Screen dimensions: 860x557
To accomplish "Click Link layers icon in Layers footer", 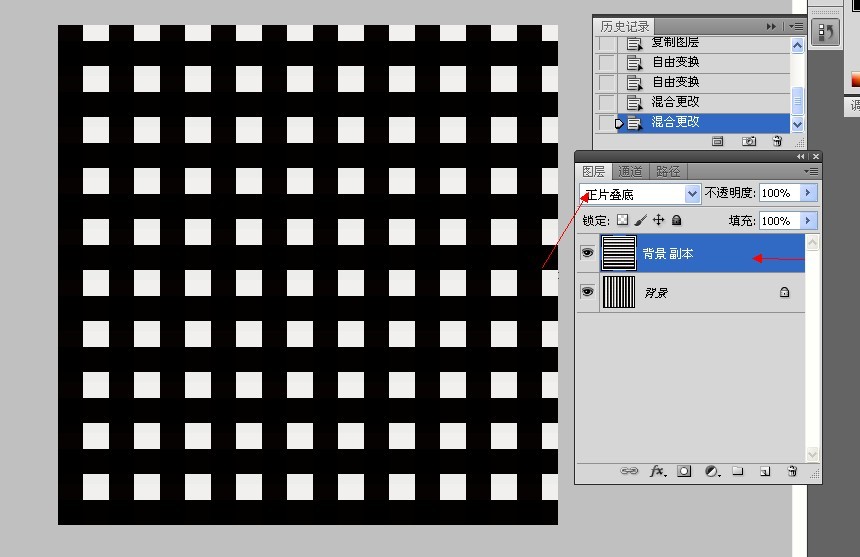I will [629, 471].
